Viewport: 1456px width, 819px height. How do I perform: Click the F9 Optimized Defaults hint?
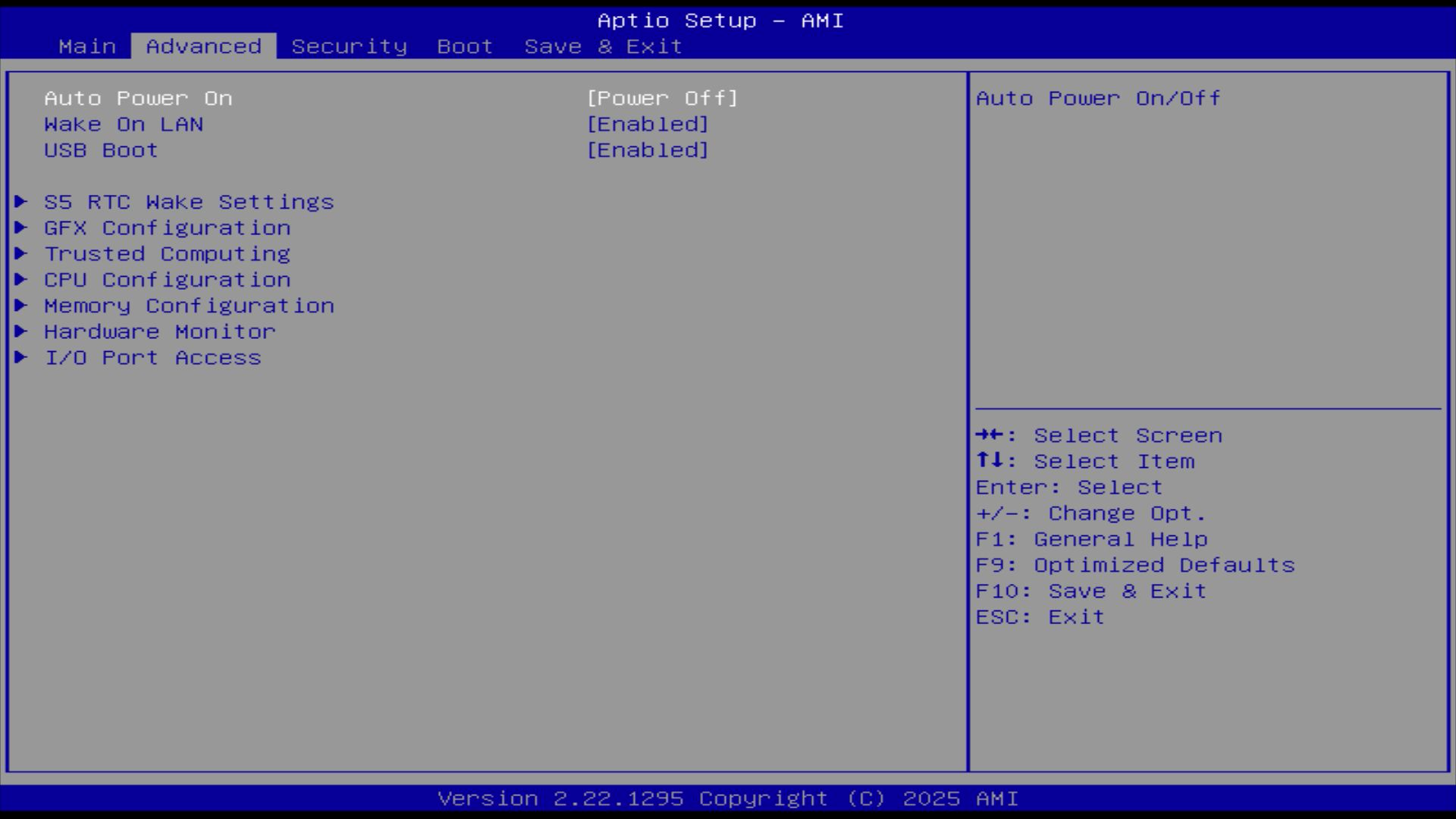(1134, 565)
